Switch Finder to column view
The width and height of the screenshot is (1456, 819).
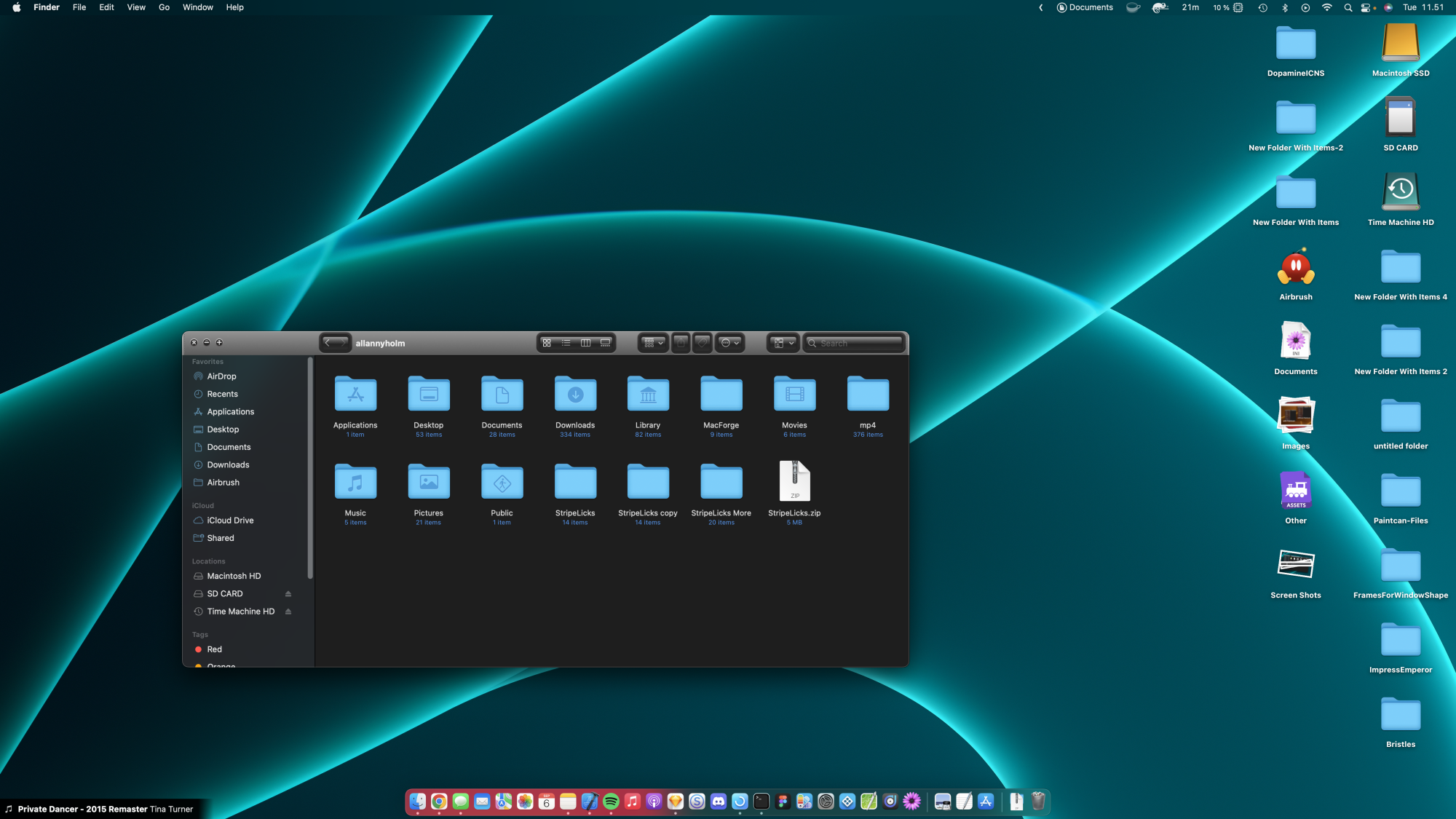pyautogui.click(x=585, y=343)
